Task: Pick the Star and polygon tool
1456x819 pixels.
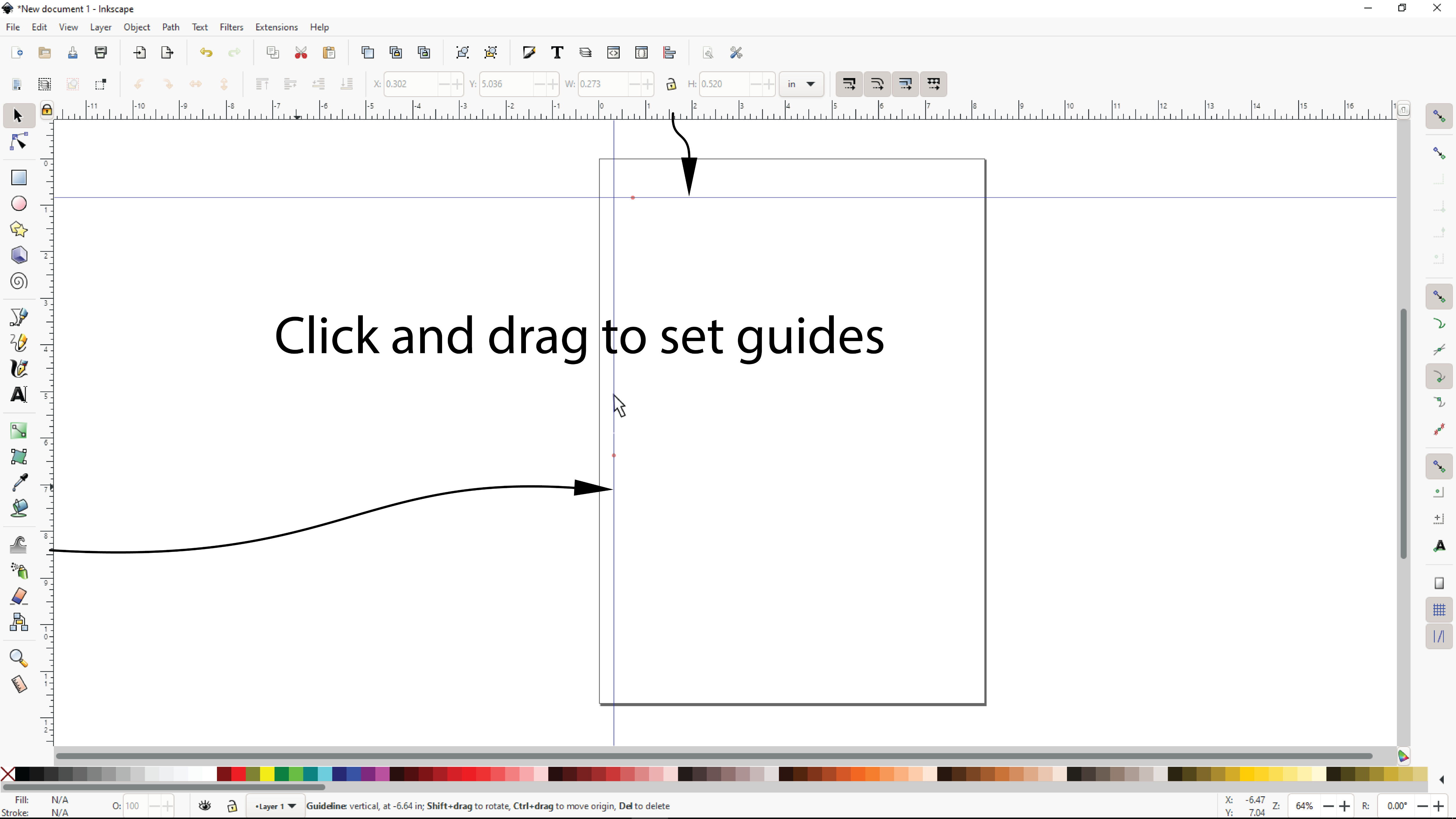Action: pyautogui.click(x=19, y=230)
